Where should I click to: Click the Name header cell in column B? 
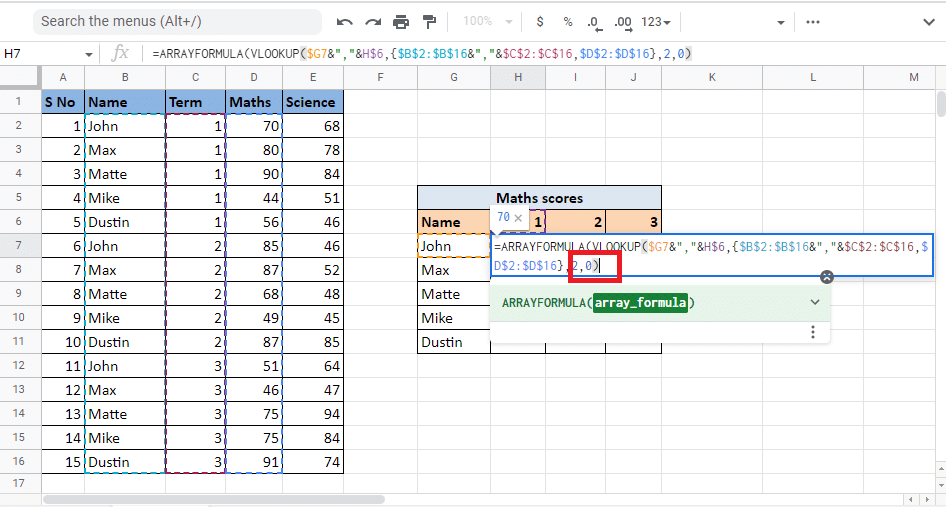point(125,102)
